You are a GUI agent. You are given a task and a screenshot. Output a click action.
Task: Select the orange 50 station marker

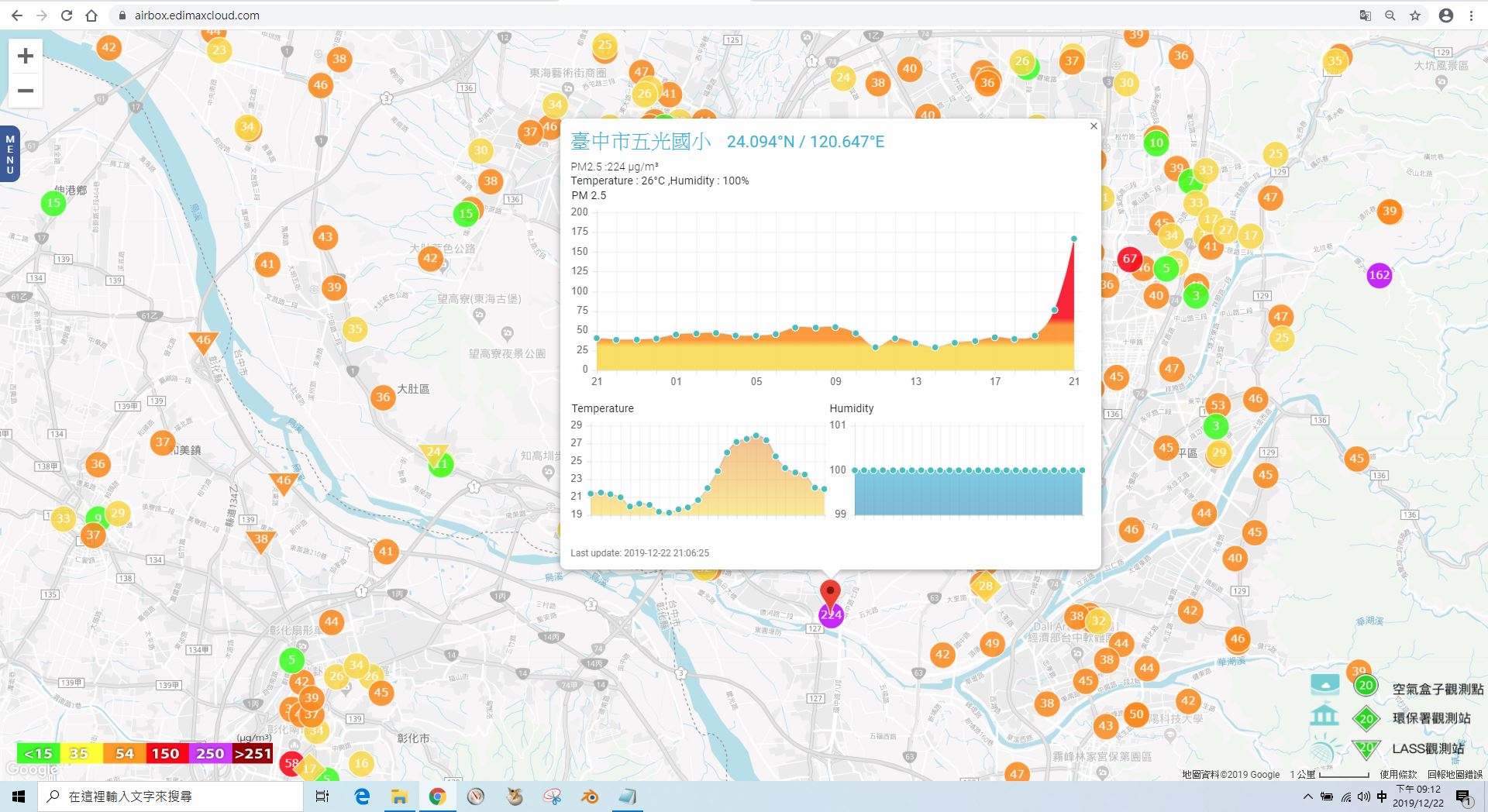[1136, 714]
